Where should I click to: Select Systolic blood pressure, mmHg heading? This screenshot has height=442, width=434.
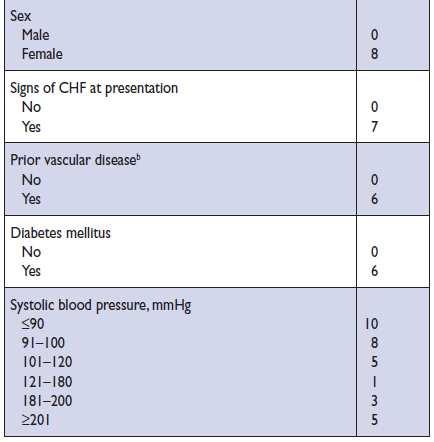click(101, 305)
